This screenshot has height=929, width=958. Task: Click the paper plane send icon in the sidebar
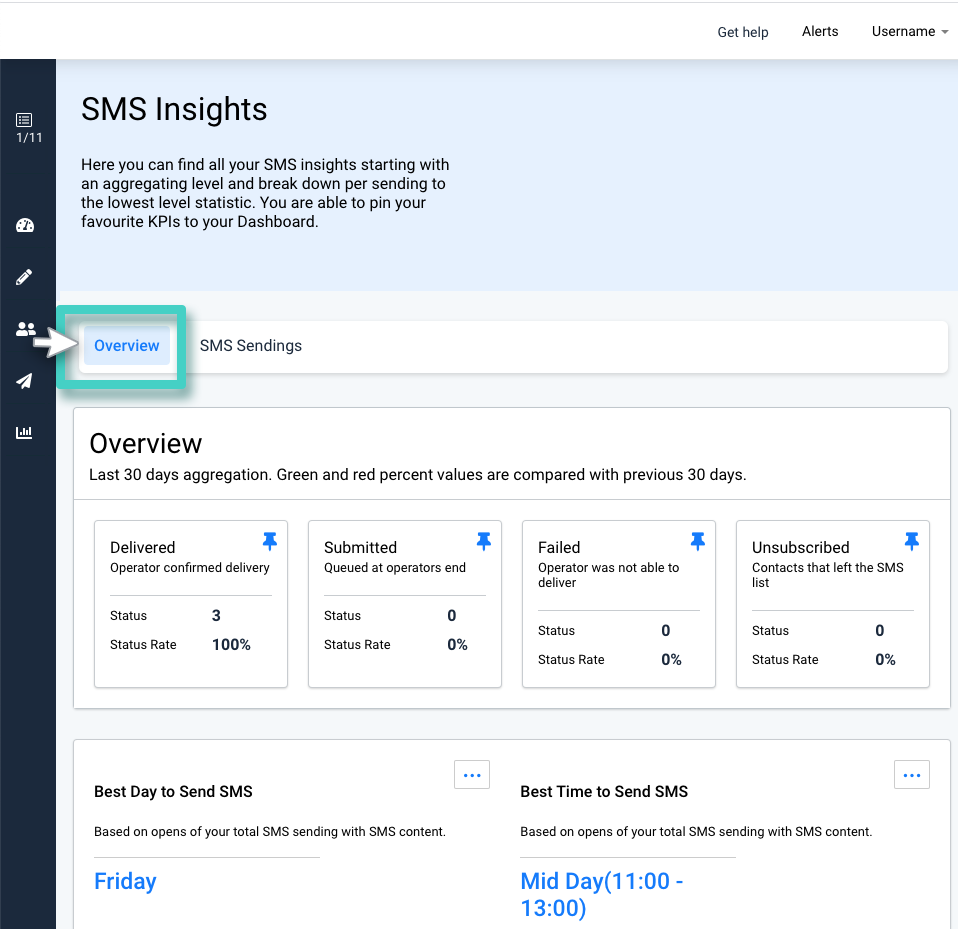[x=24, y=381]
